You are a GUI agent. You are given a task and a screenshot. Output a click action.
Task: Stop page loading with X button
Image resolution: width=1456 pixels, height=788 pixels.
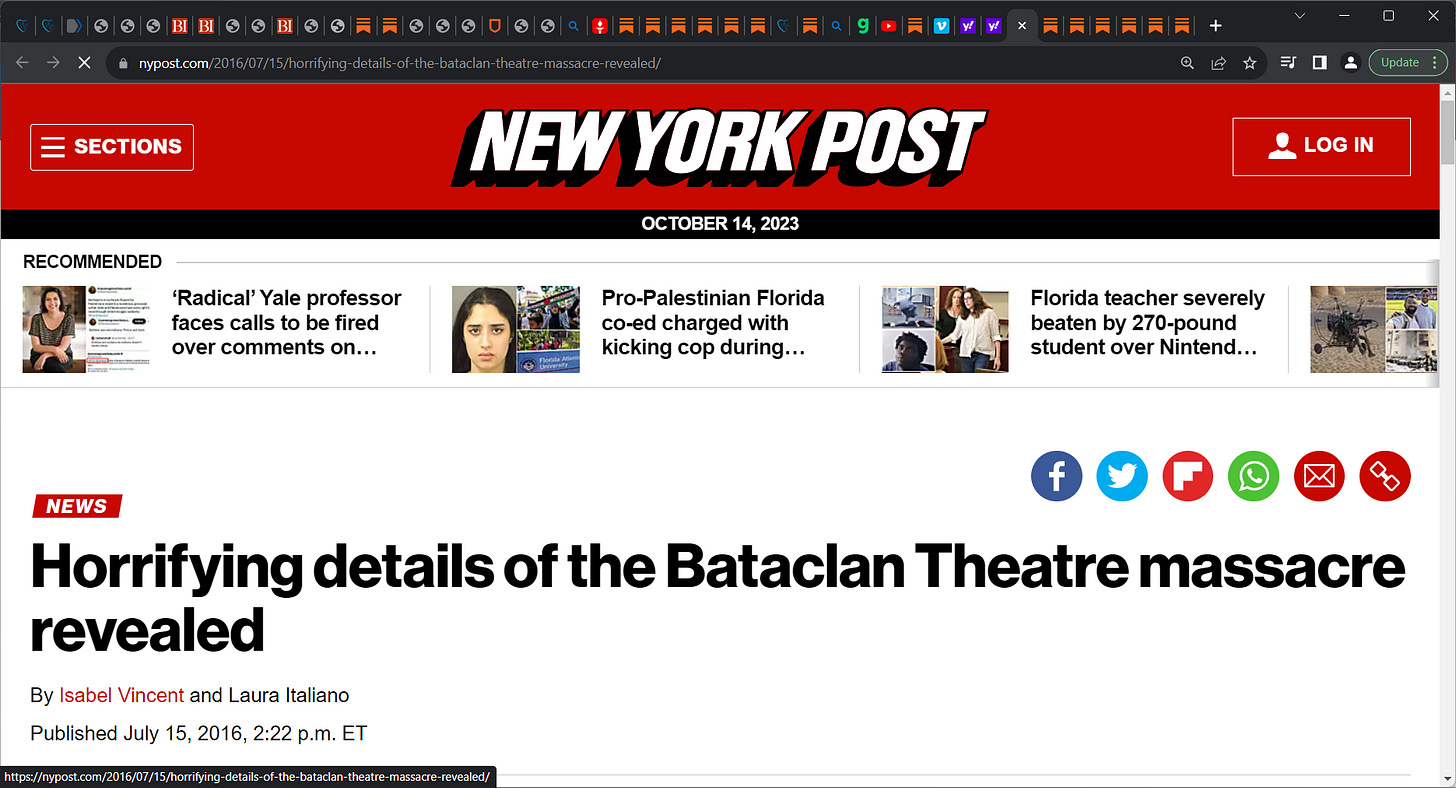84,62
